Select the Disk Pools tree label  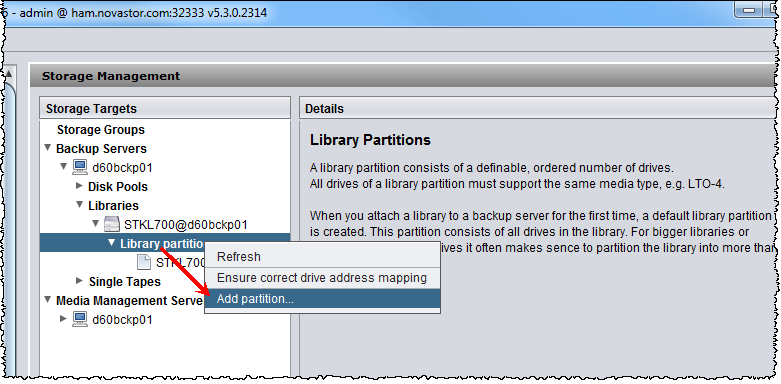click(x=118, y=187)
